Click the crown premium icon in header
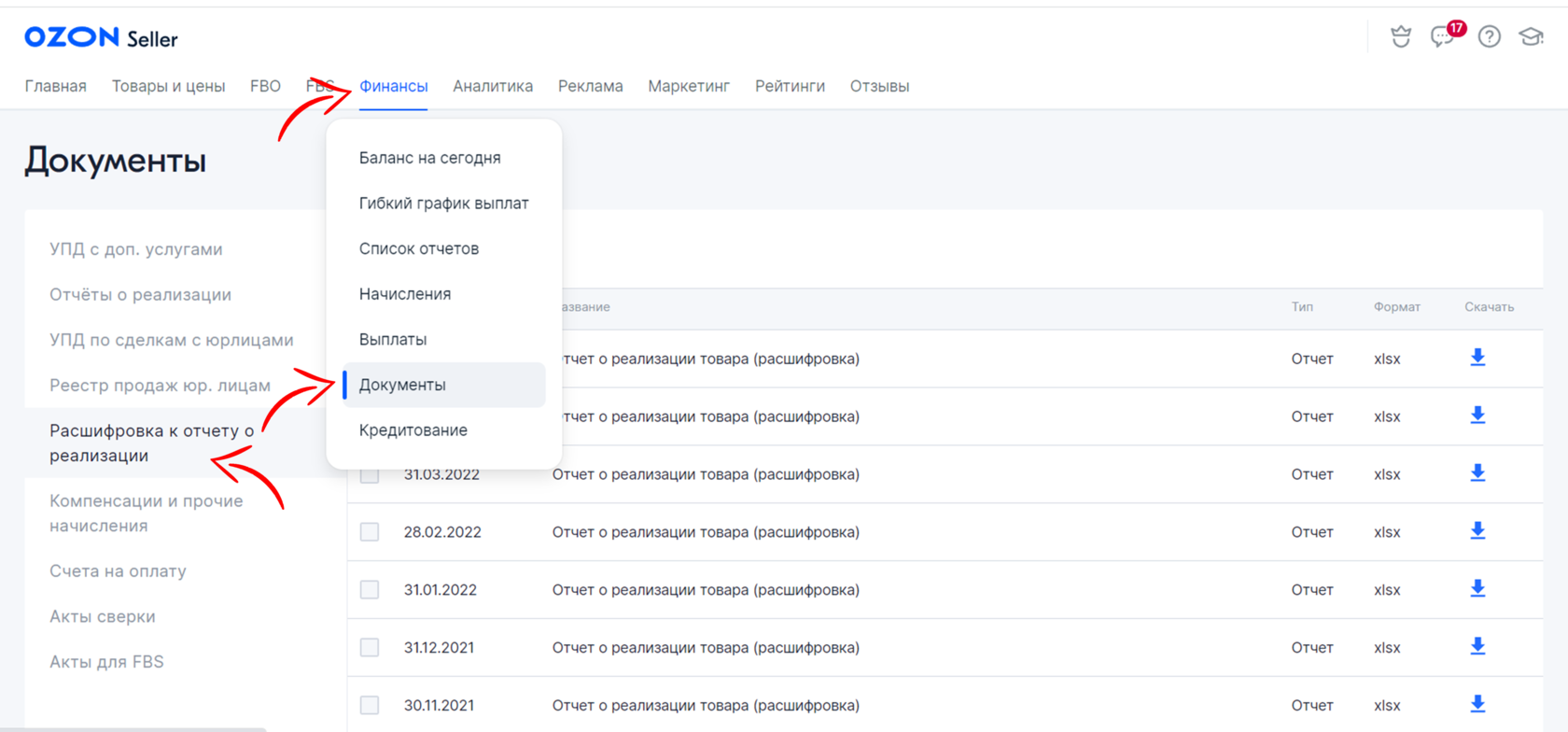Viewport: 1568px width, 732px height. [x=1401, y=37]
